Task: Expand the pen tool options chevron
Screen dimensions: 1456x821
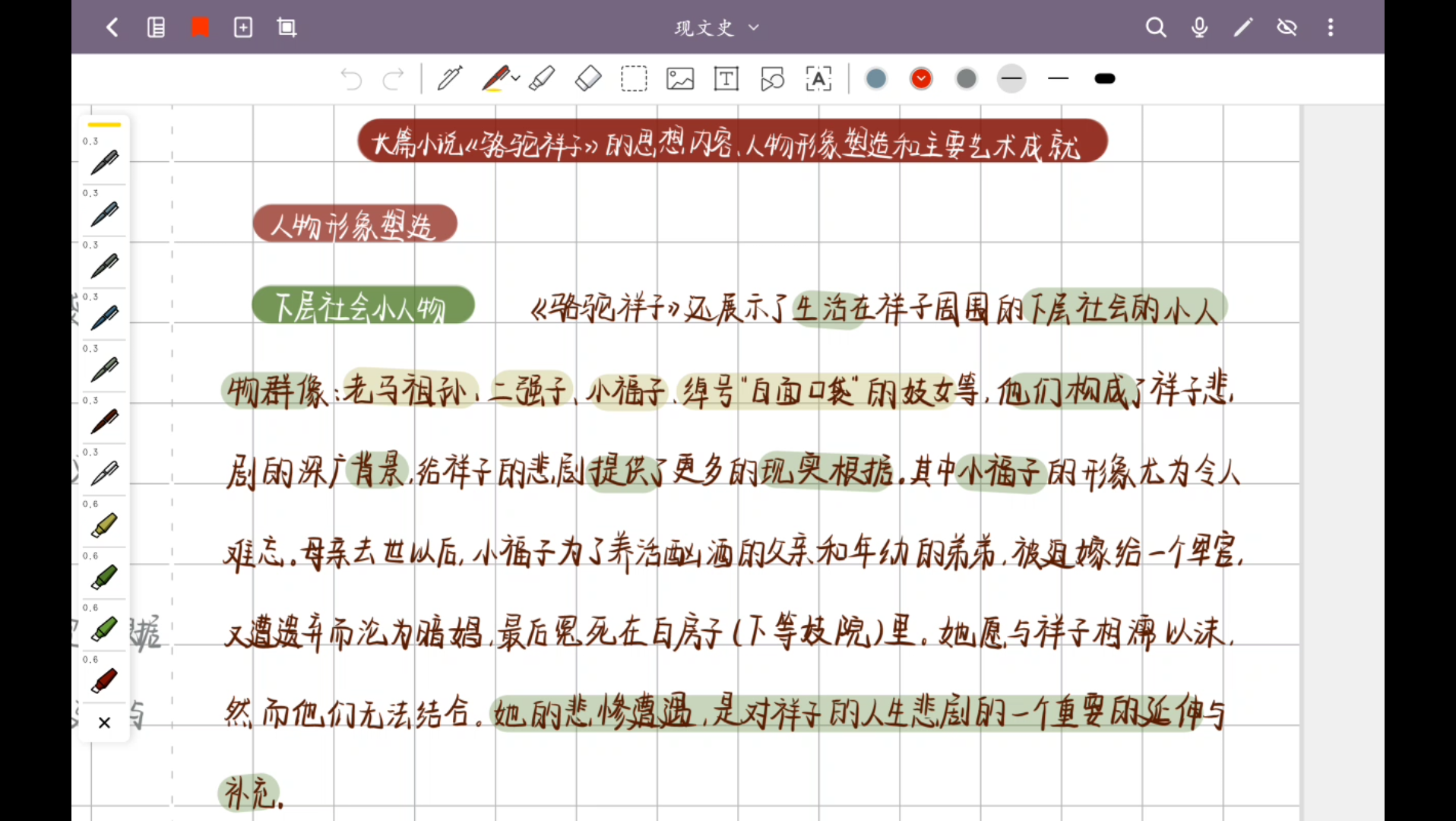Action: (516, 78)
